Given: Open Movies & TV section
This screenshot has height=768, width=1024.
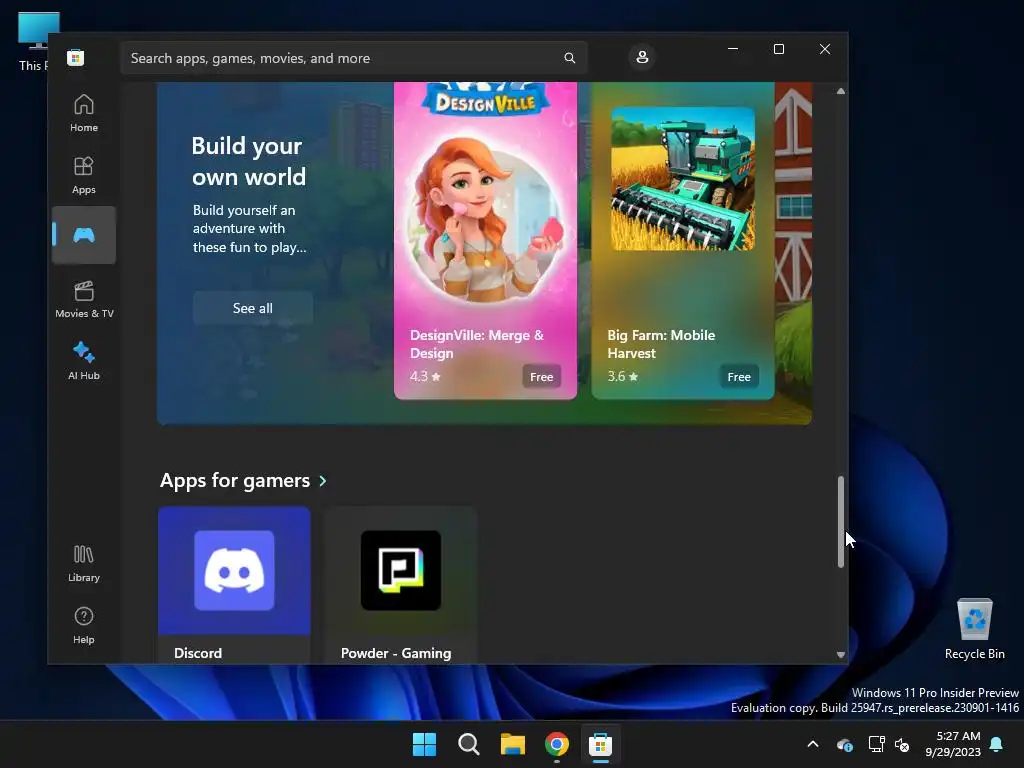Looking at the screenshot, I should click(x=84, y=299).
